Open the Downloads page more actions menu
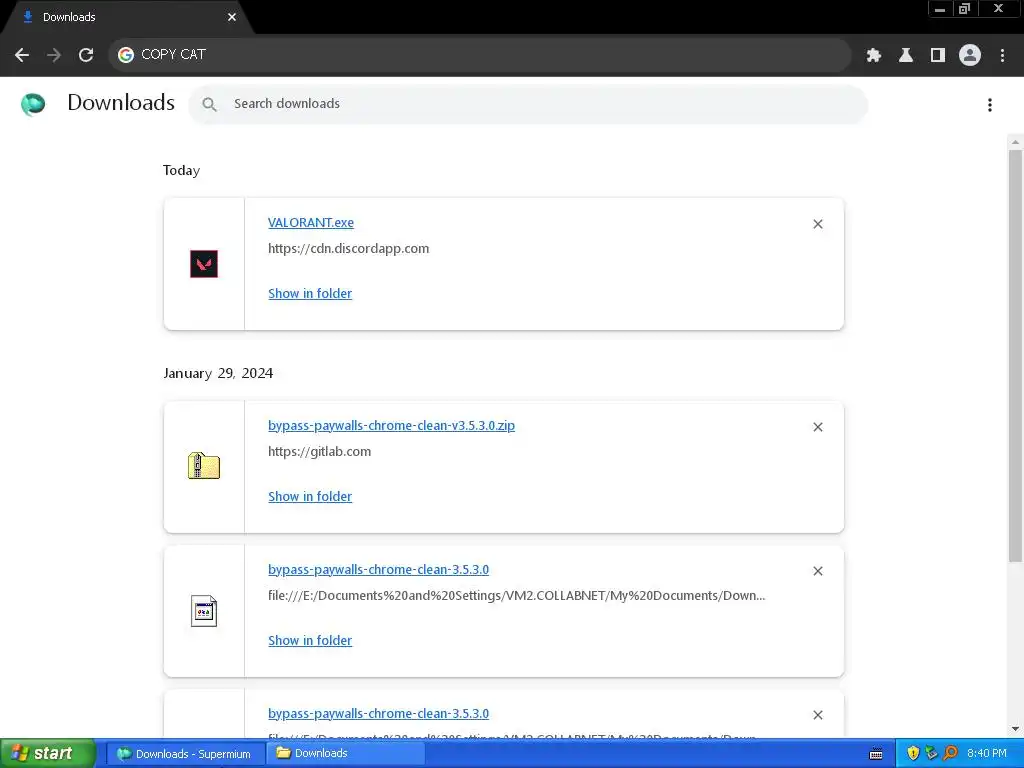The width and height of the screenshot is (1024, 768). (x=990, y=105)
